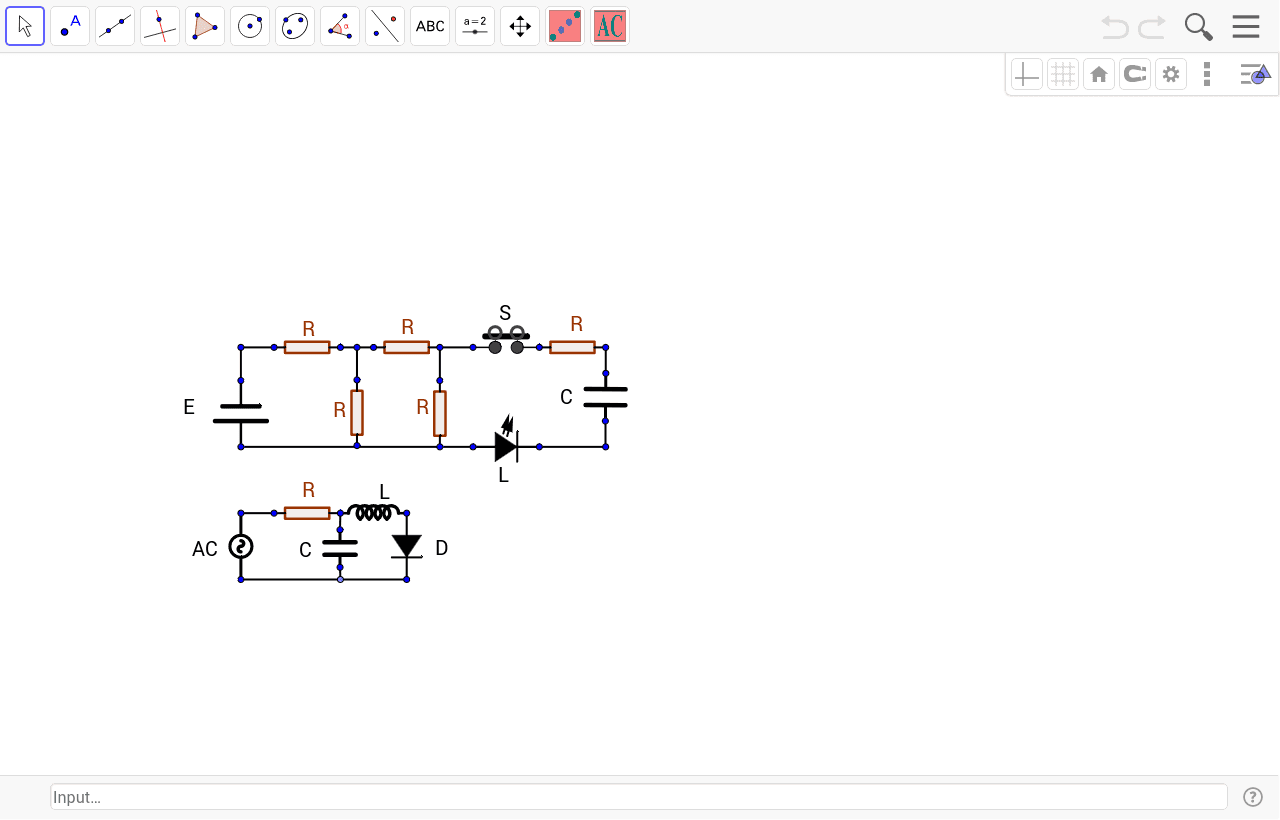This screenshot has width=1280, height=820.
Task: Open the three-dot more options menu
Action: [1207, 74]
